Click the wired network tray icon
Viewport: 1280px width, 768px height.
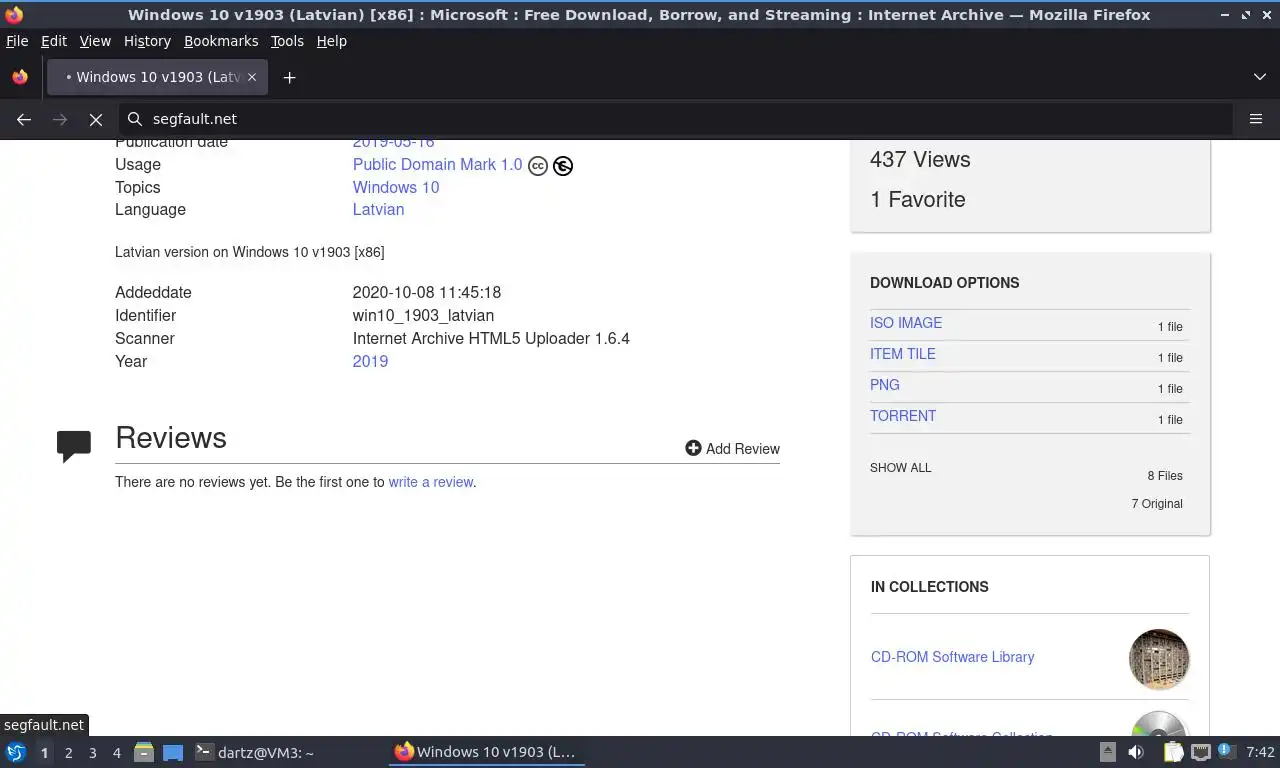pos(1201,752)
